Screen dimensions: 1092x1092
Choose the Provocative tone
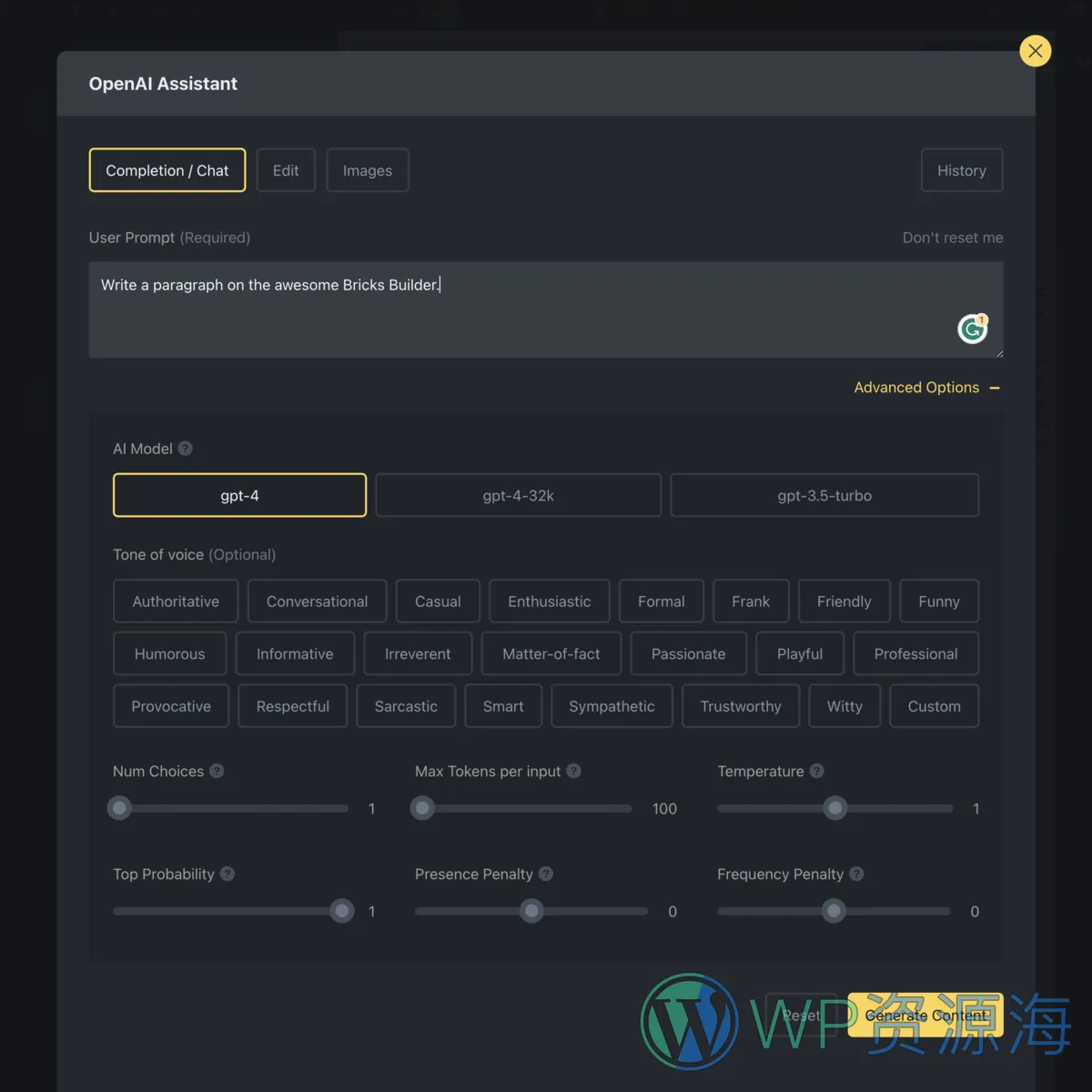[171, 706]
